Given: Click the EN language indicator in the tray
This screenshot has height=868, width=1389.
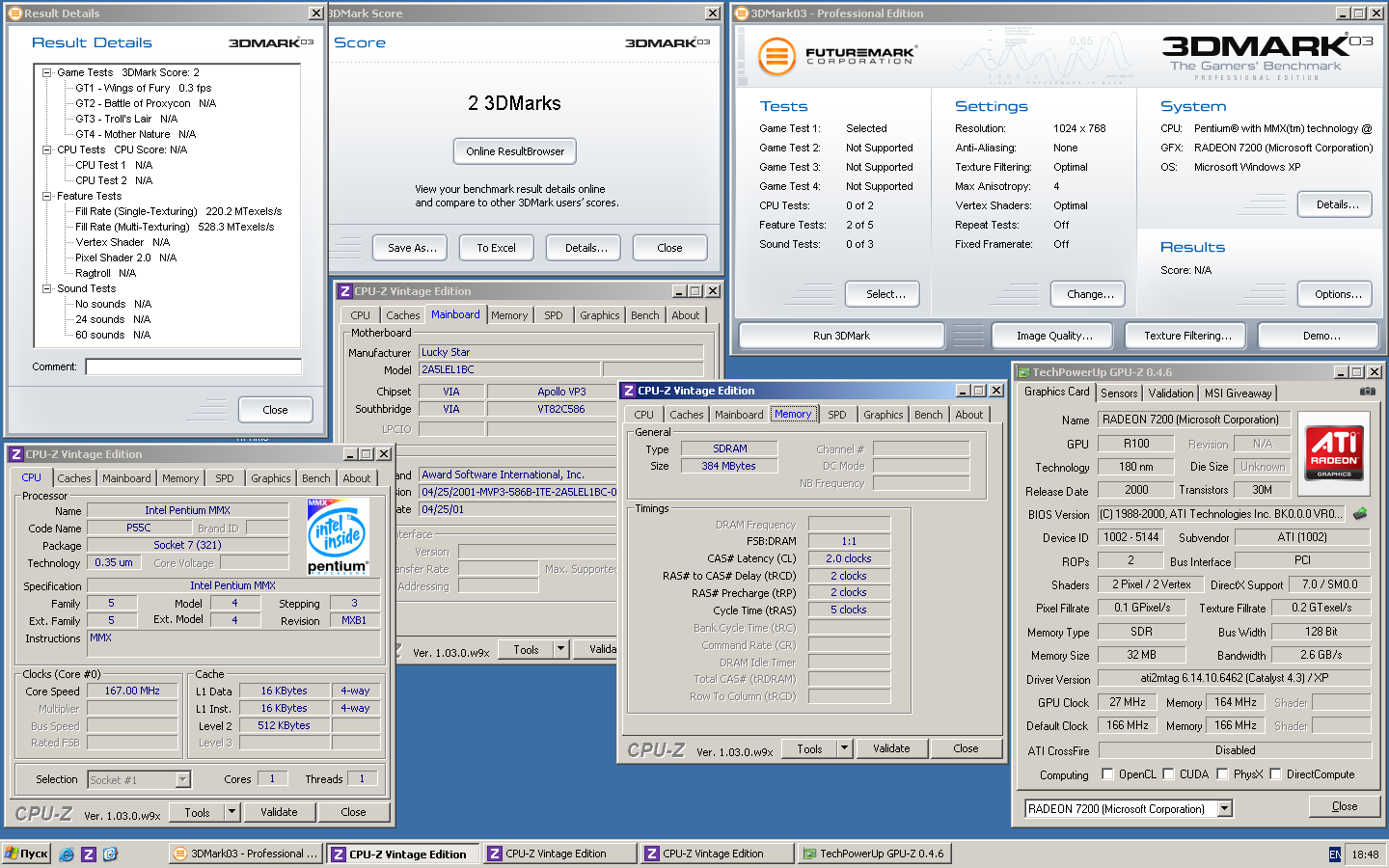Looking at the screenshot, I should 1335,854.
